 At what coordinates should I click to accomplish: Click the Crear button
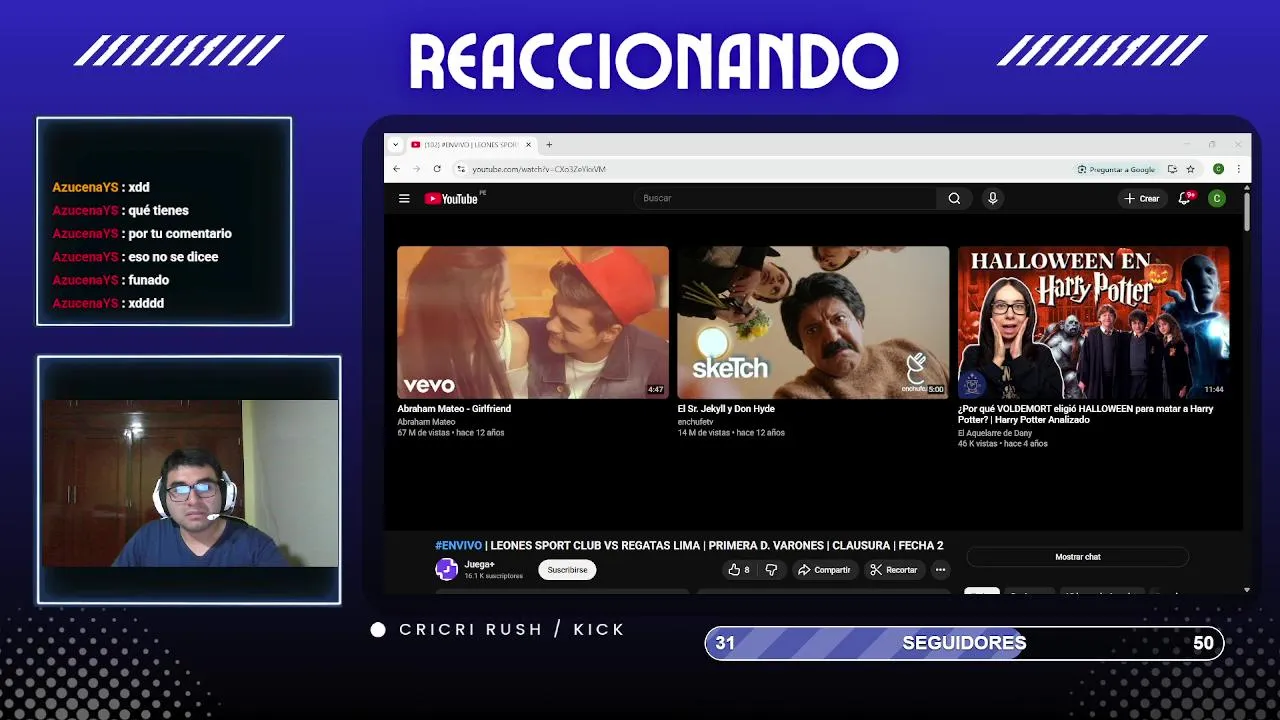1141,198
